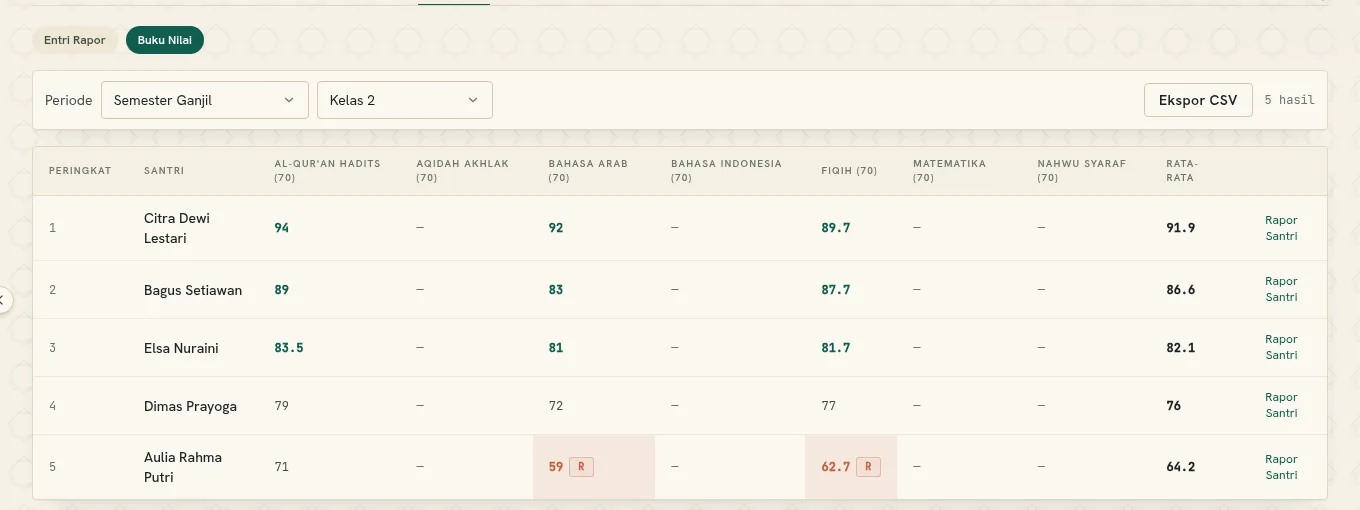Click Bagus's average 86.6
Image resolution: width=1360 pixels, height=510 pixels.
[x=1181, y=290]
